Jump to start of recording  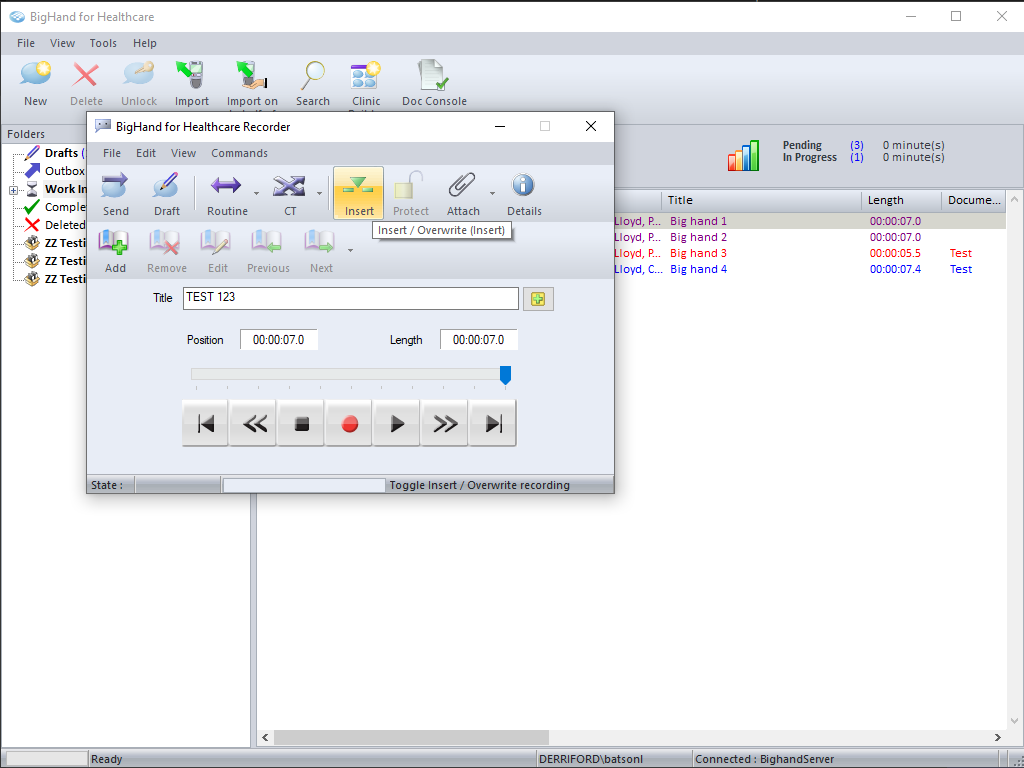(x=205, y=424)
